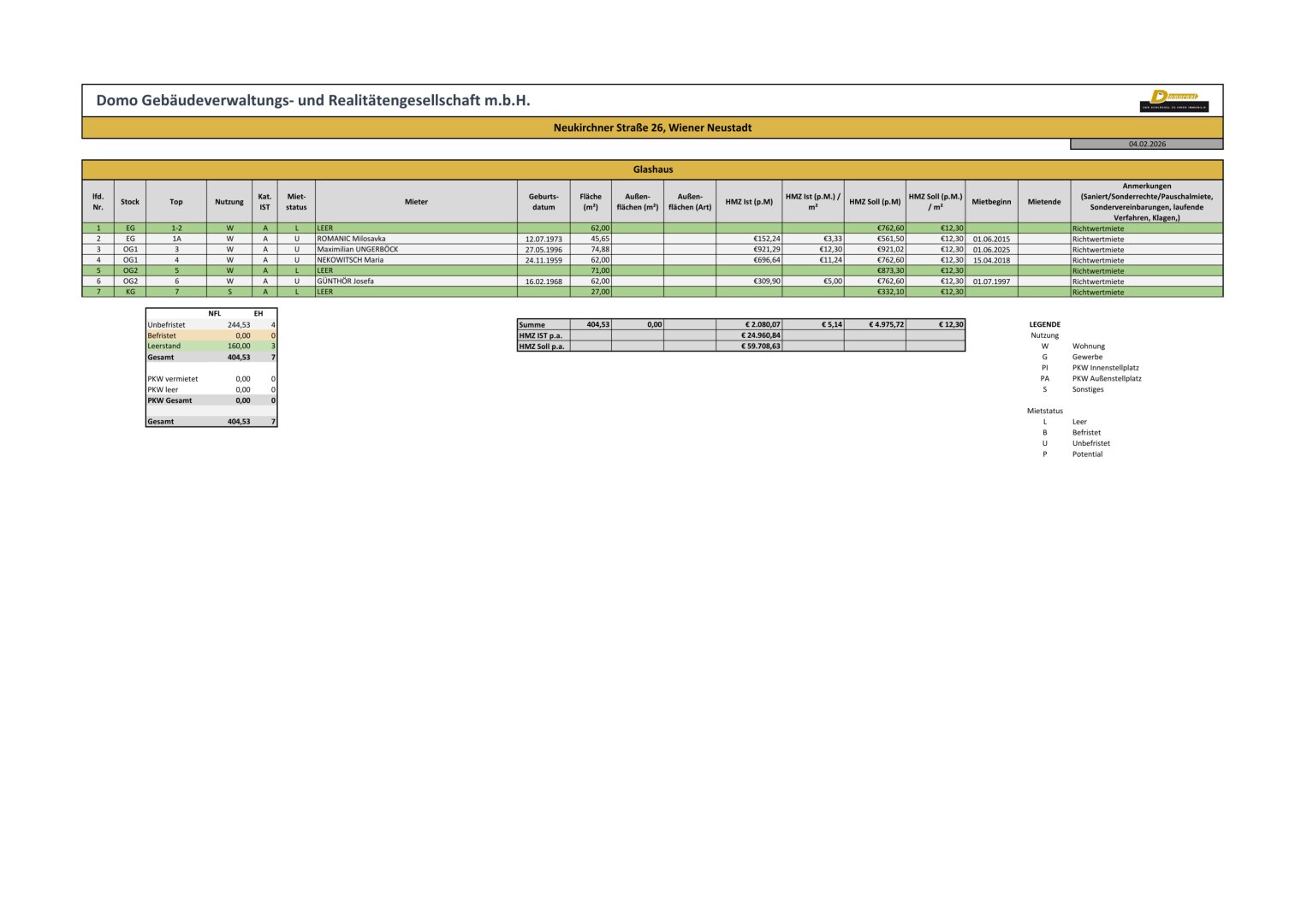
Task: Click the Neukirchner Straße 26 address bar
Action: pyautogui.click(x=652, y=127)
